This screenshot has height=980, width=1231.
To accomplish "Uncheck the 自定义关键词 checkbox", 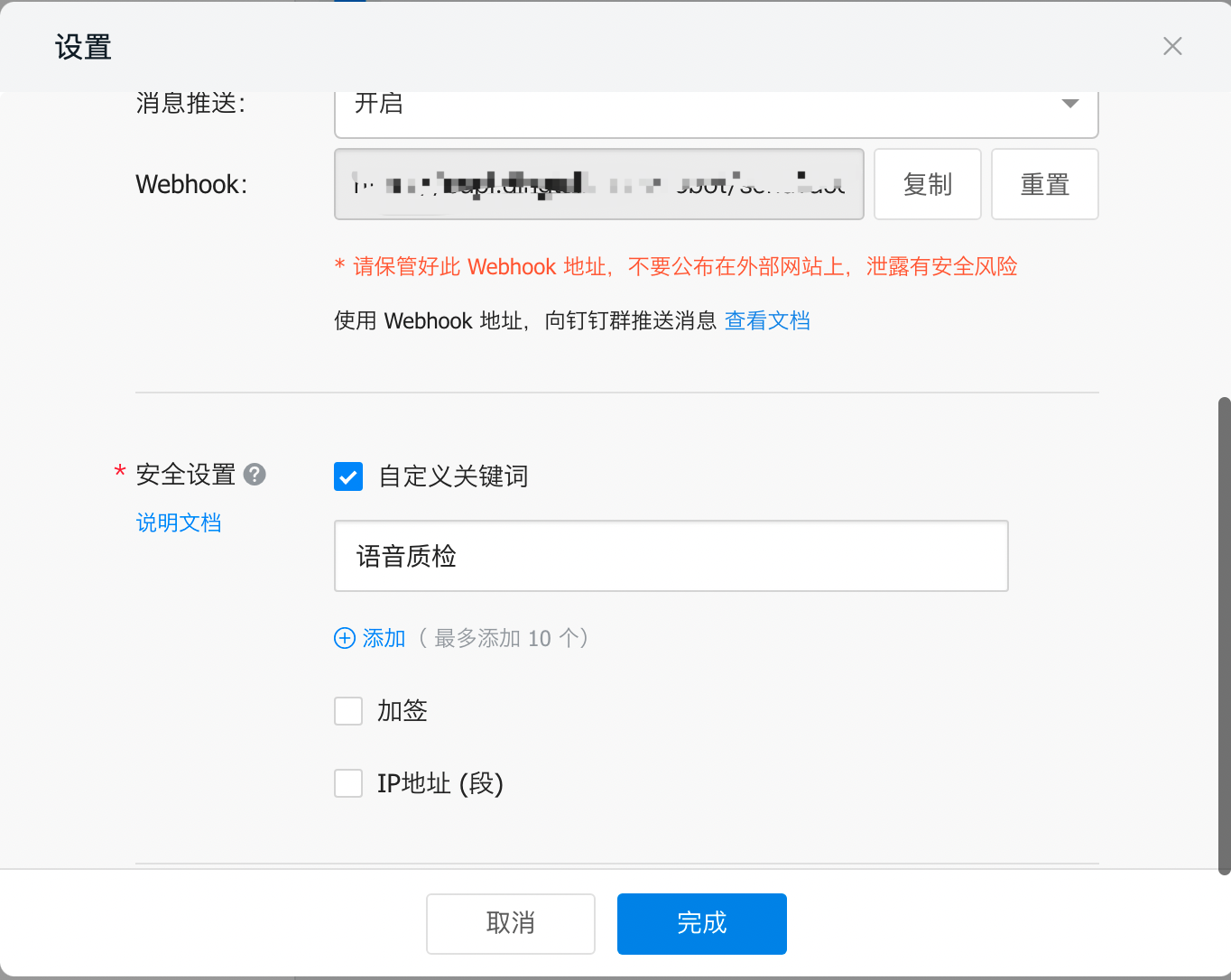I will pyautogui.click(x=348, y=476).
